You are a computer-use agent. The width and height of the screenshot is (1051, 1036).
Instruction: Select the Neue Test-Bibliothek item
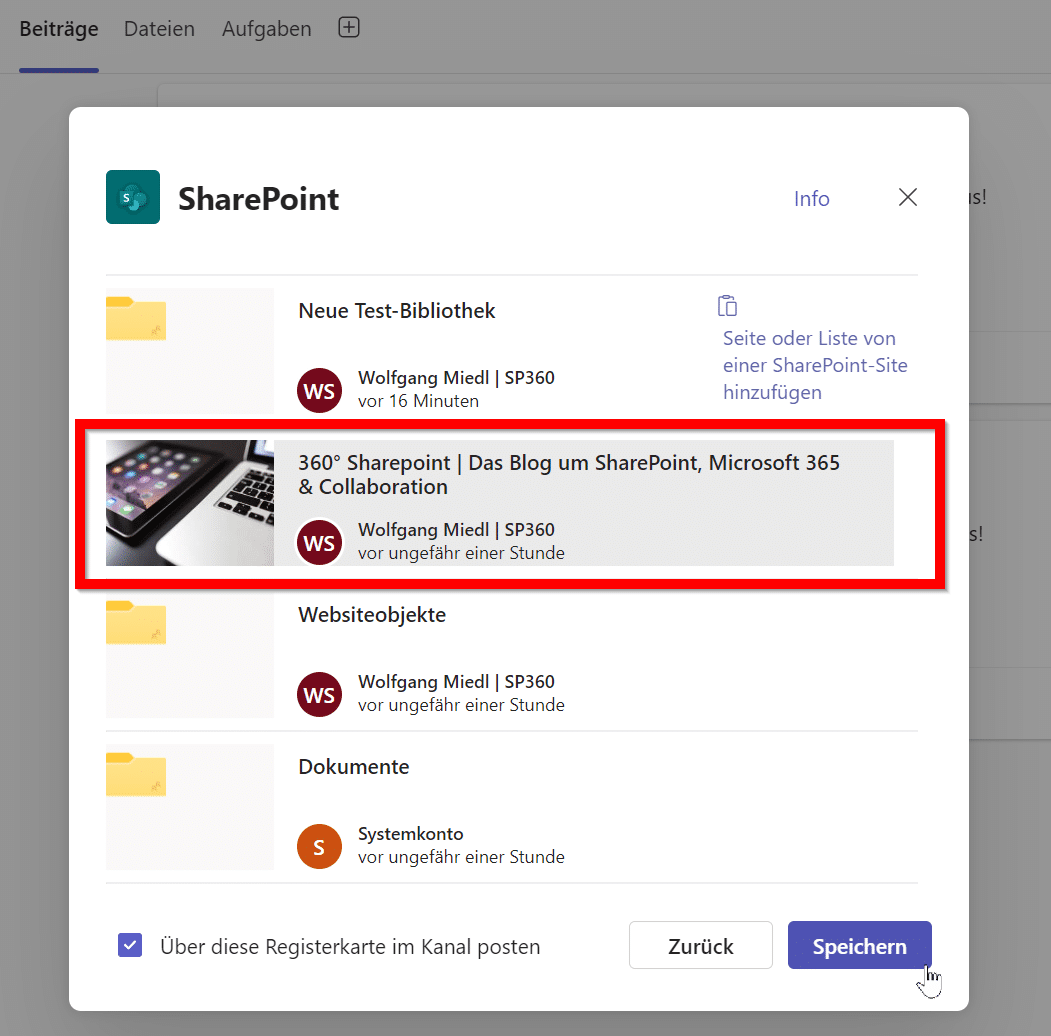pos(397,311)
